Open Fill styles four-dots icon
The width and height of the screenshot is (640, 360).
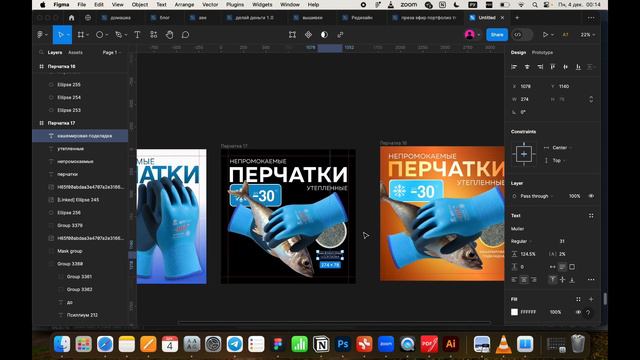click(578, 299)
